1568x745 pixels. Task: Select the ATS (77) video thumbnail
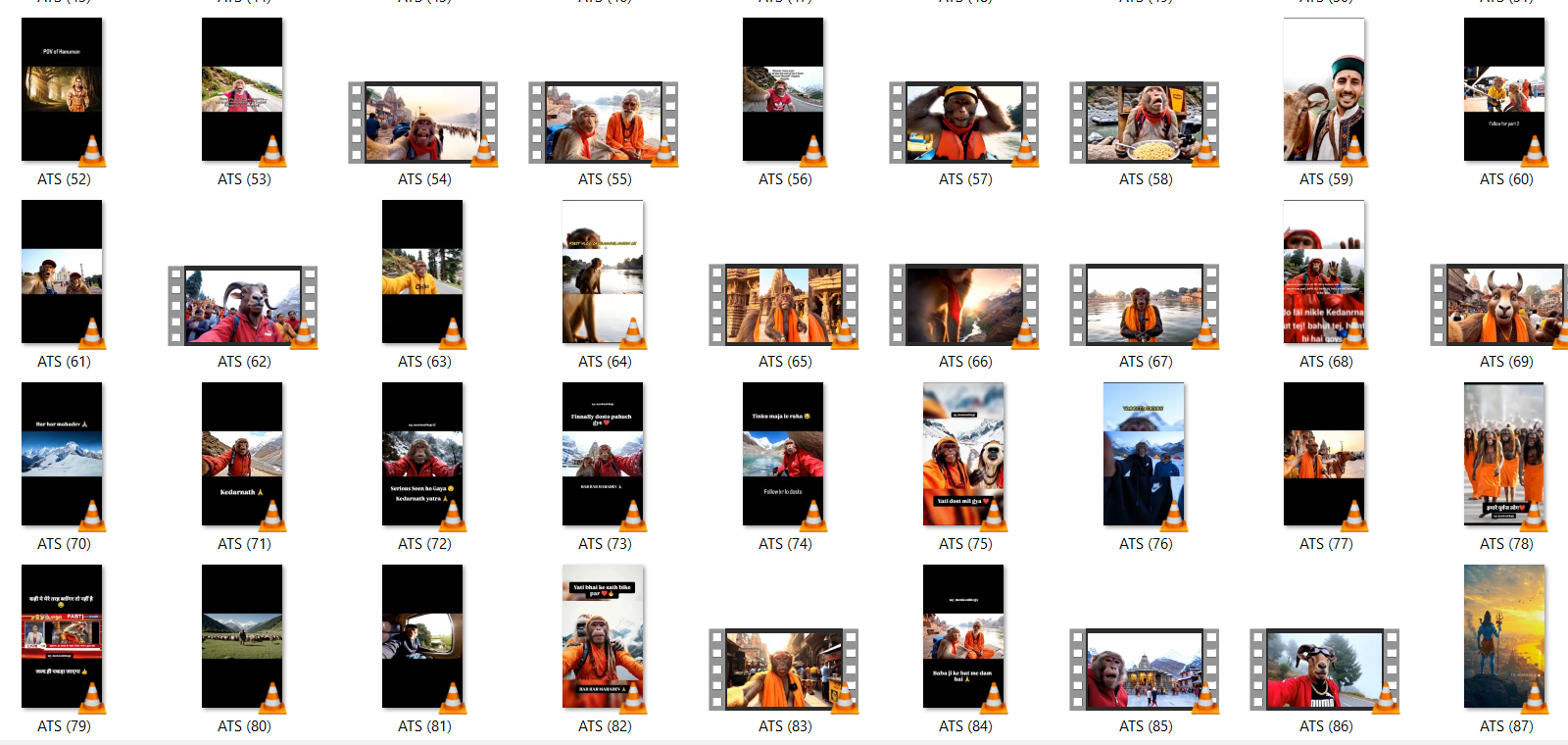tap(1324, 454)
